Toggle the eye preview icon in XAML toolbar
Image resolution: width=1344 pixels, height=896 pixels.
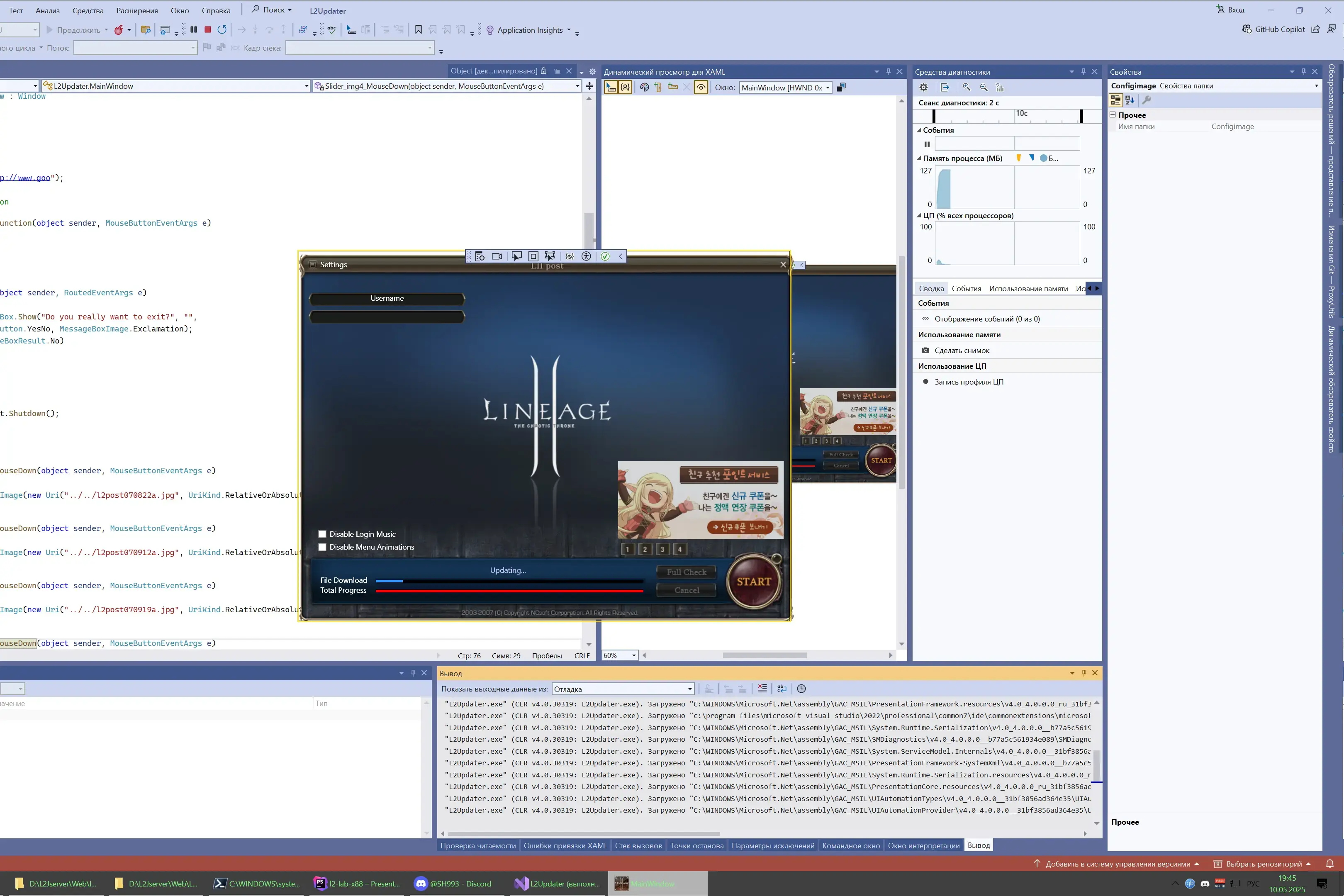coord(701,88)
